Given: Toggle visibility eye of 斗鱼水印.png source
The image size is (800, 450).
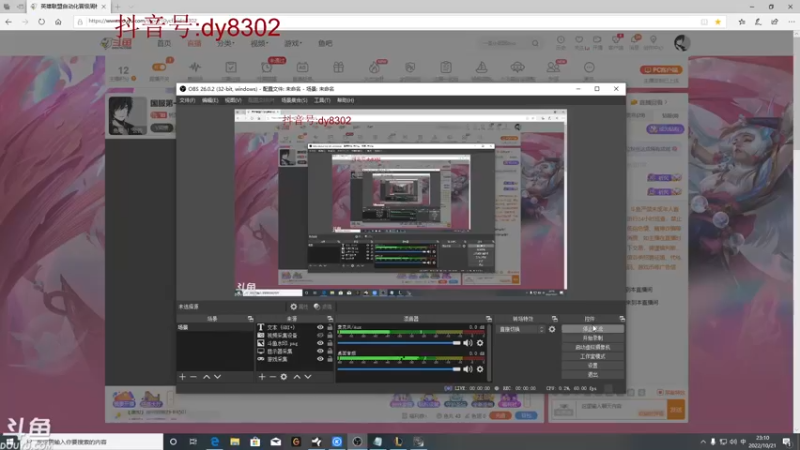Looking at the screenshot, I should 320,343.
